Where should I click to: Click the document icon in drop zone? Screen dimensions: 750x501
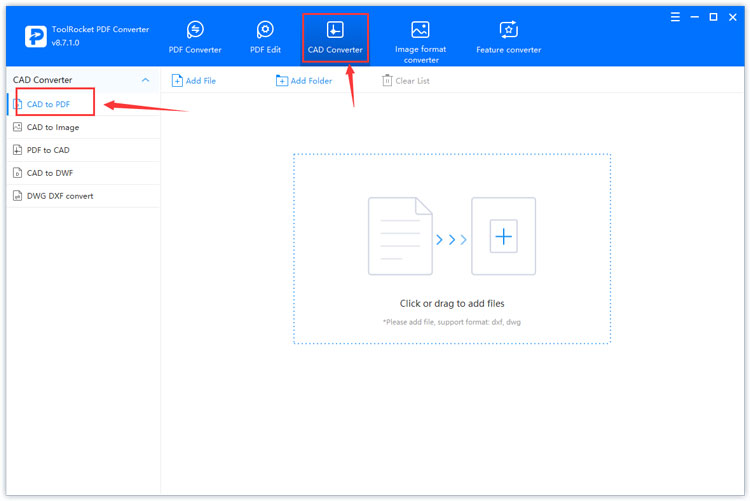click(400, 236)
